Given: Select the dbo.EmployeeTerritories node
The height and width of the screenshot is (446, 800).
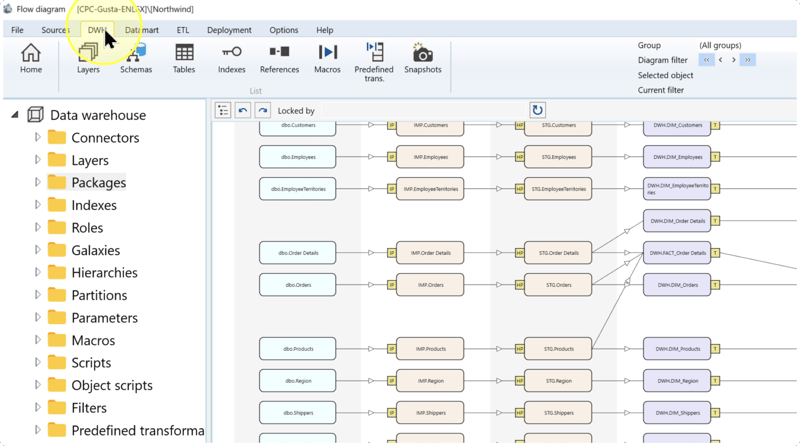Looking at the screenshot, I should pos(297,189).
